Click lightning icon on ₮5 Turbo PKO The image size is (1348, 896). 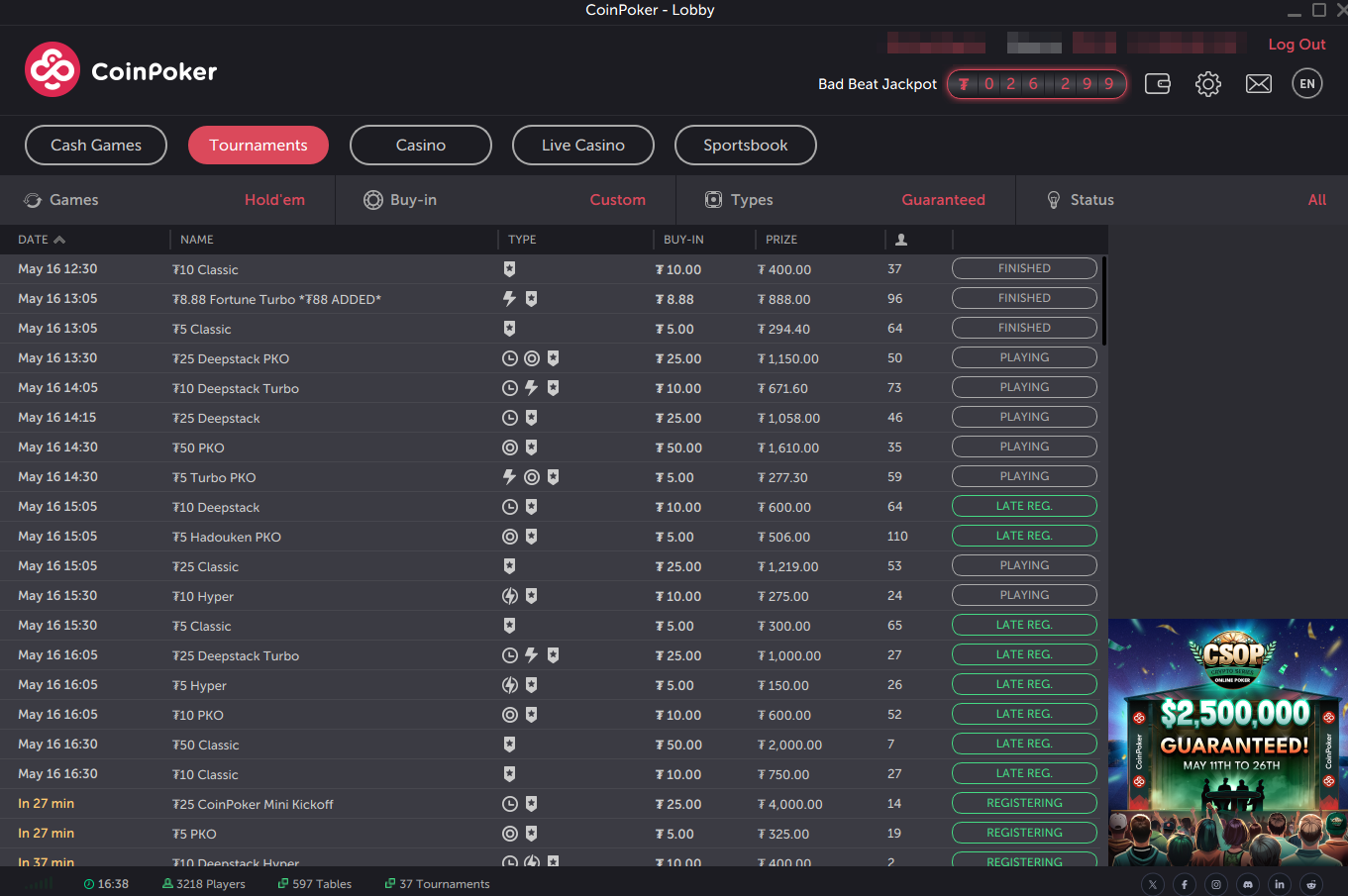509,476
